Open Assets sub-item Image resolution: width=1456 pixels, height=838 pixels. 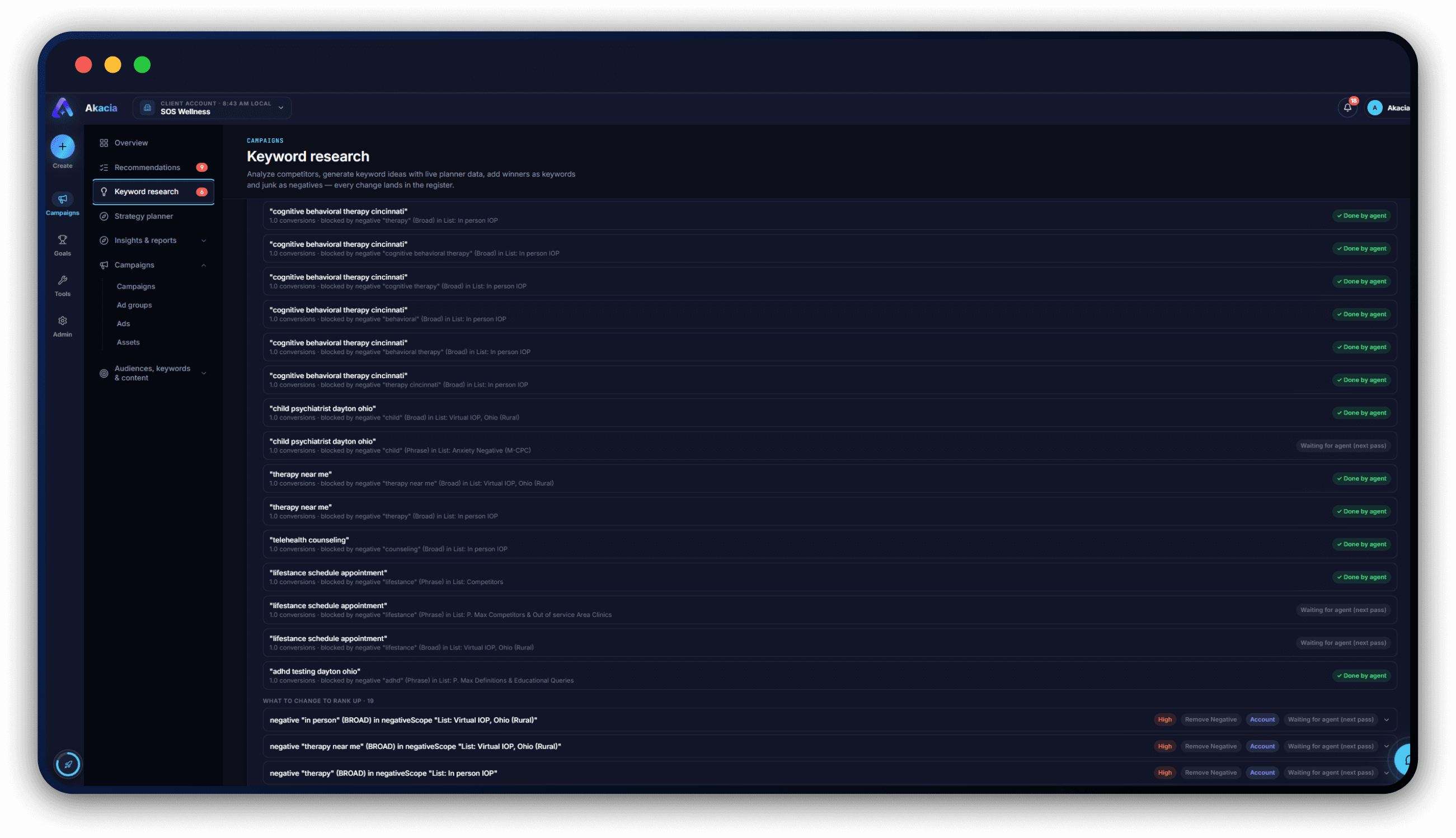coord(128,342)
